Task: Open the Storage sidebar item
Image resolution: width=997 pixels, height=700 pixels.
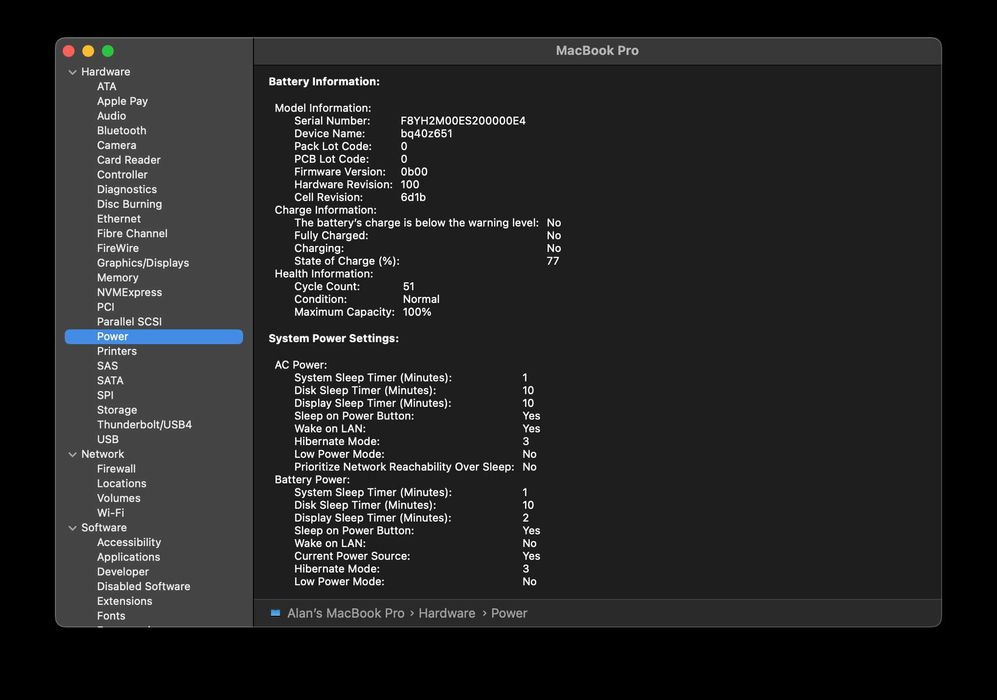Action: click(x=117, y=410)
